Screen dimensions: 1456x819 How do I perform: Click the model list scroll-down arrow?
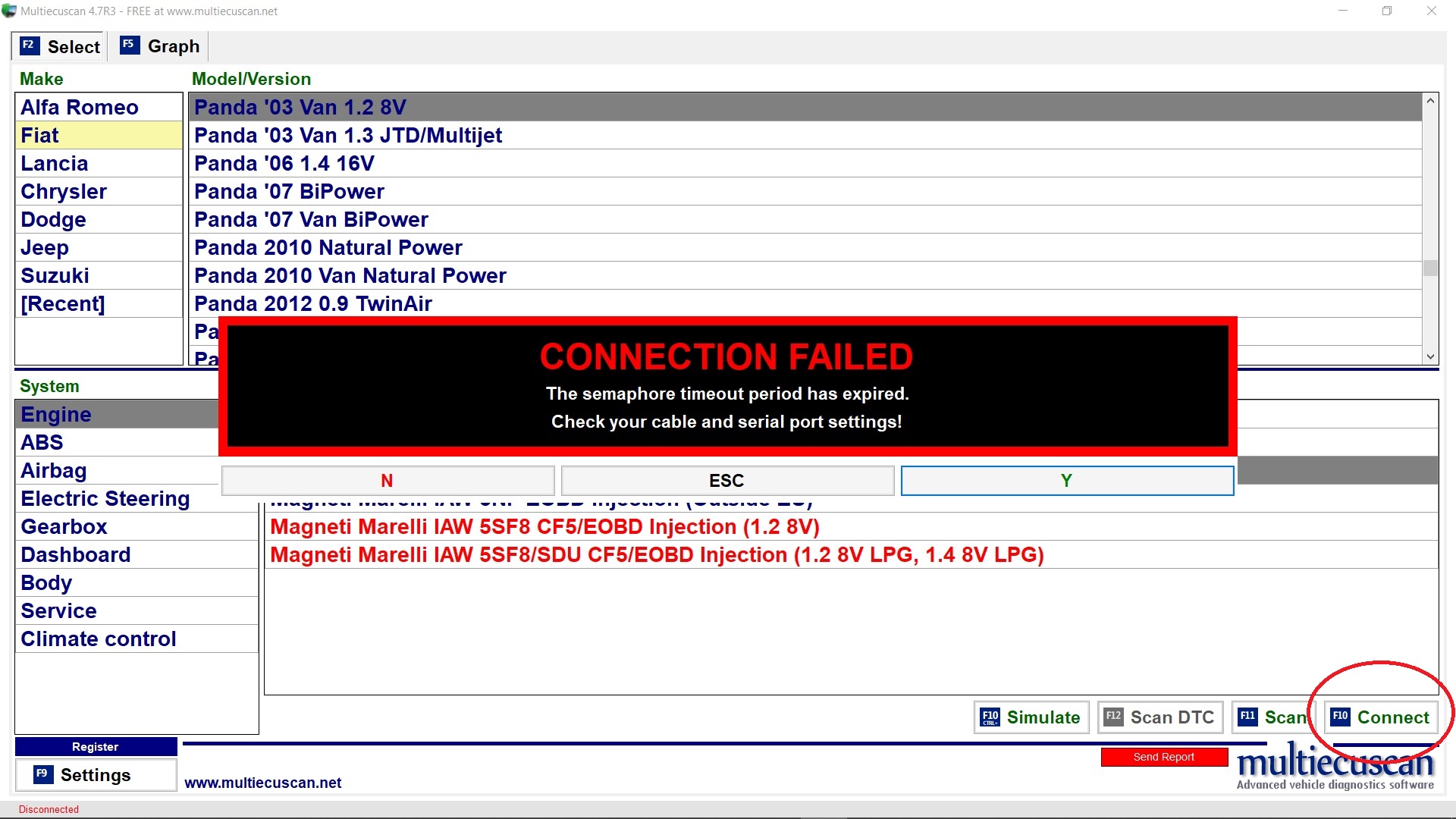click(x=1430, y=356)
